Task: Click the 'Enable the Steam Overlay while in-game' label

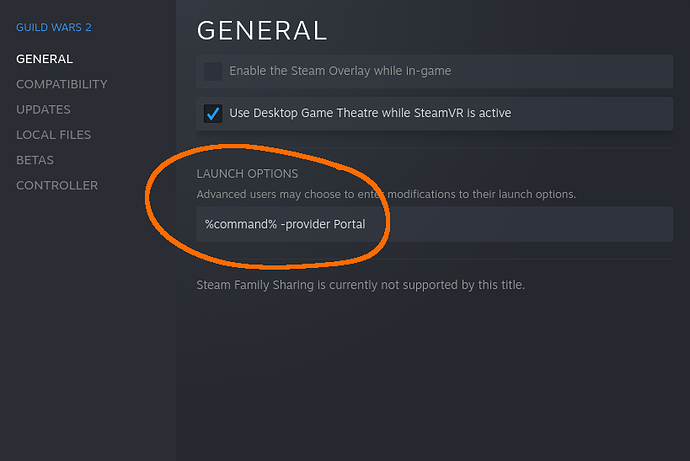Action: tap(340, 71)
